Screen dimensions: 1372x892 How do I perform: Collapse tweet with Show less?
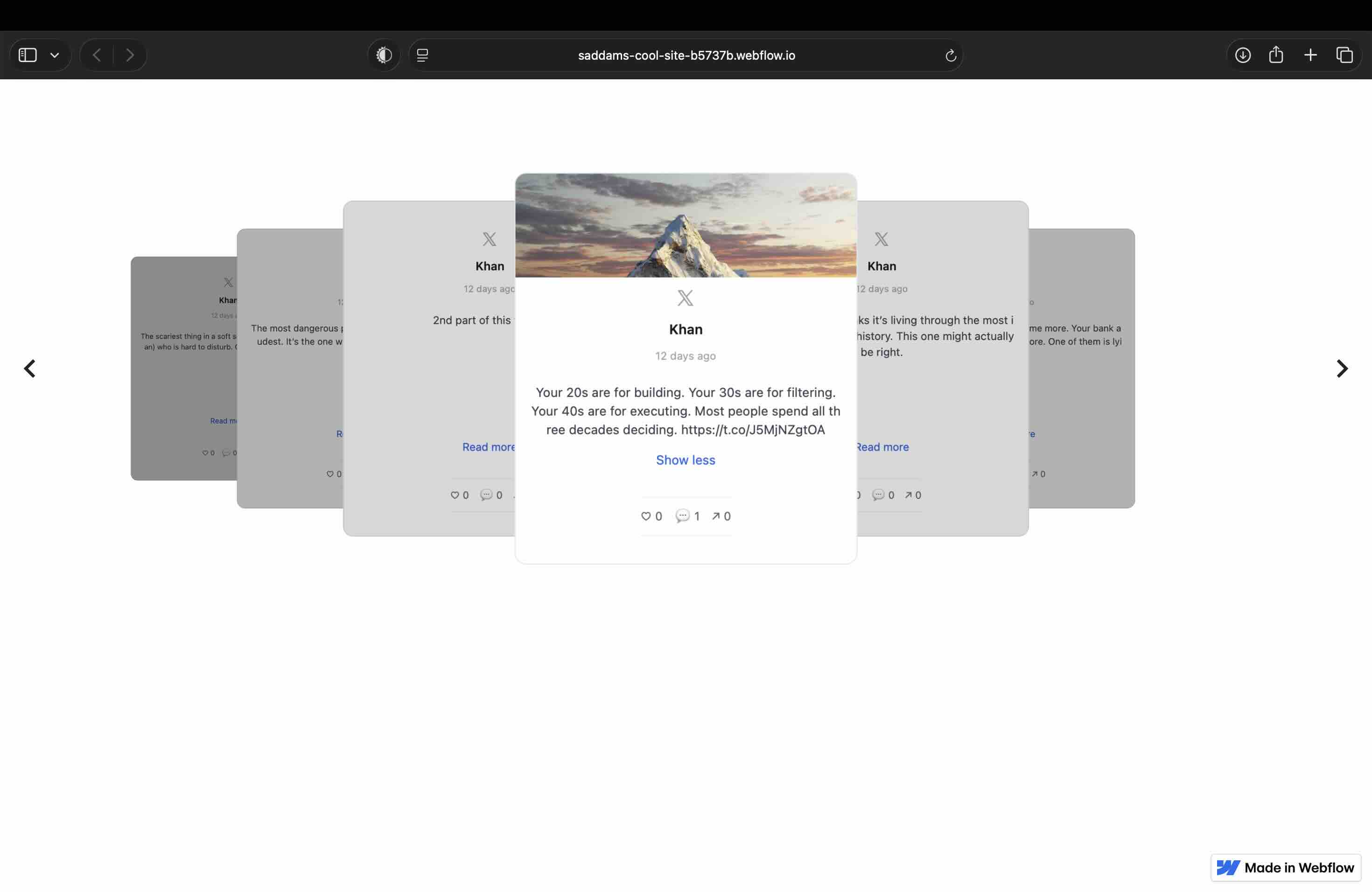click(686, 460)
